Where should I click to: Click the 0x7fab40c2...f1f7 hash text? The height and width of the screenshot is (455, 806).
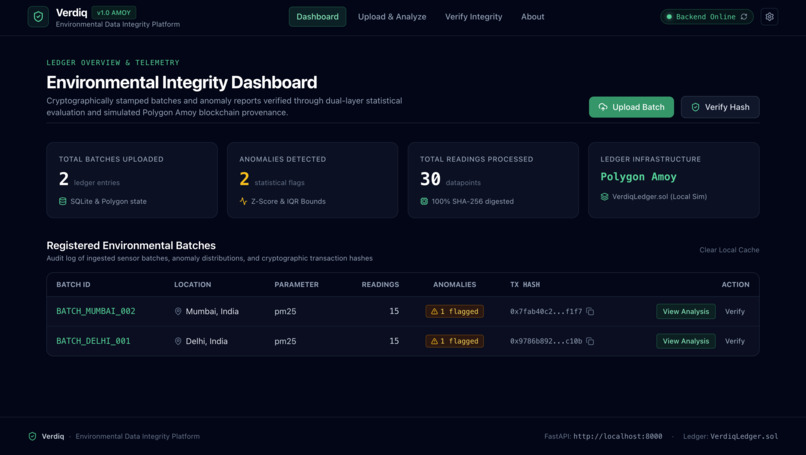coord(546,311)
